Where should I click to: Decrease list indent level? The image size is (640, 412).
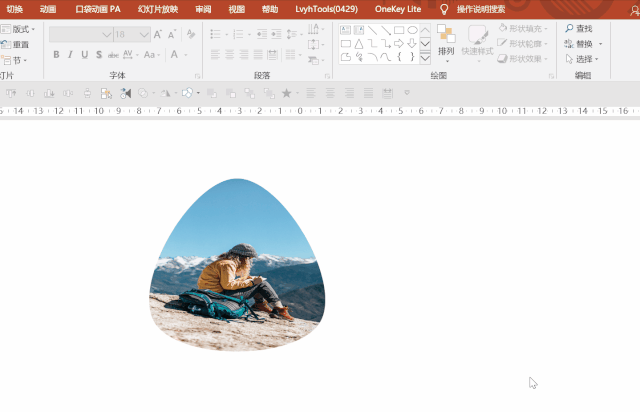(x=262, y=34)
